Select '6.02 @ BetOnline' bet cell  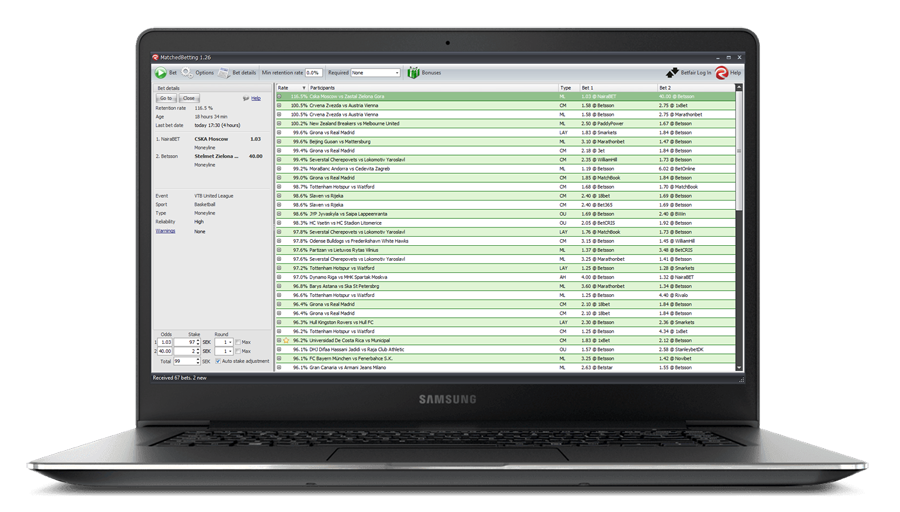point(677,169)
